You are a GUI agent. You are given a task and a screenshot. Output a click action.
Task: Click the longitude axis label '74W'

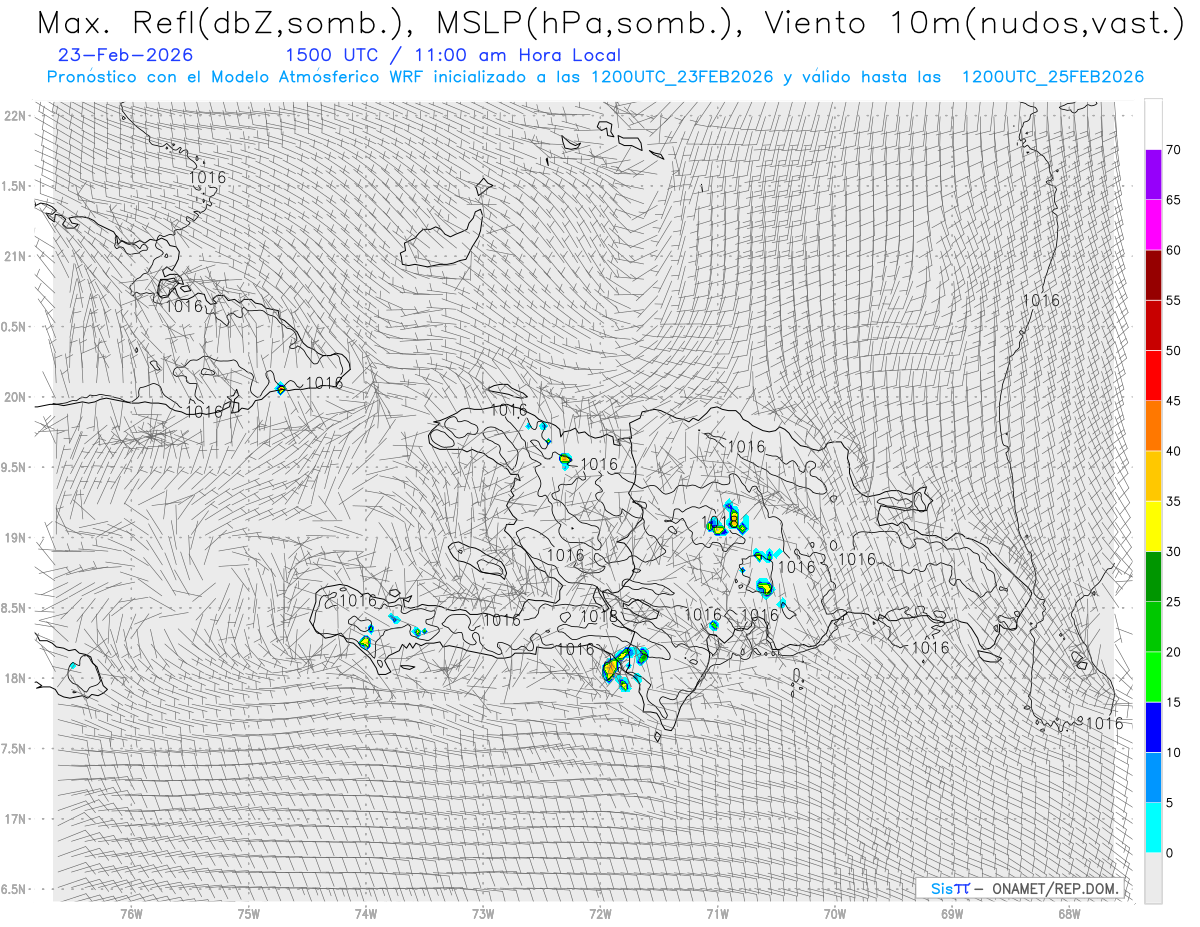click(366, 913)
